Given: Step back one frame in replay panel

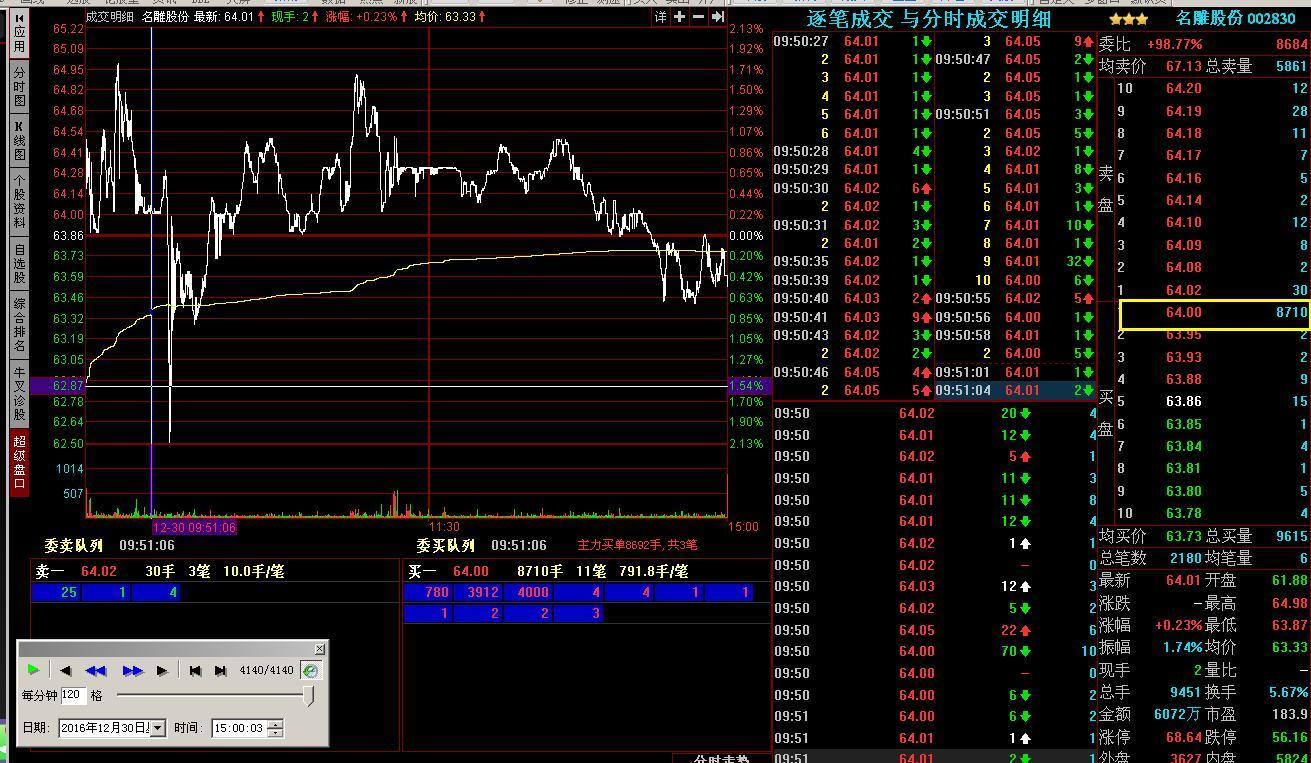Looking at the screenshot, I should (65, 670).
